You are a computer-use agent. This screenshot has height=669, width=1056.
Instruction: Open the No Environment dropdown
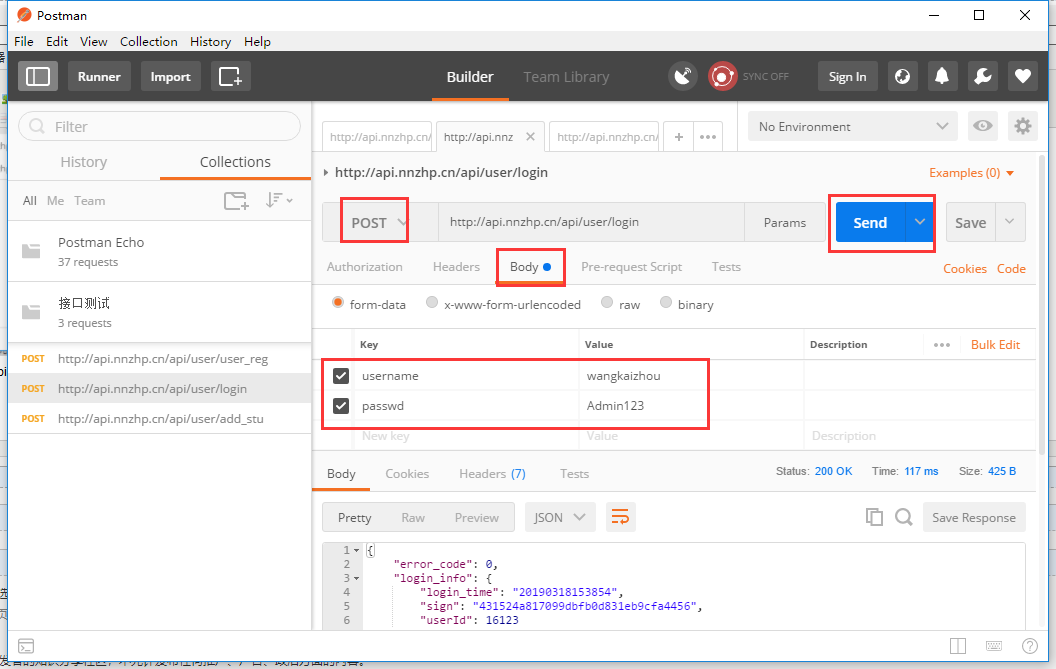coord(853,126)
